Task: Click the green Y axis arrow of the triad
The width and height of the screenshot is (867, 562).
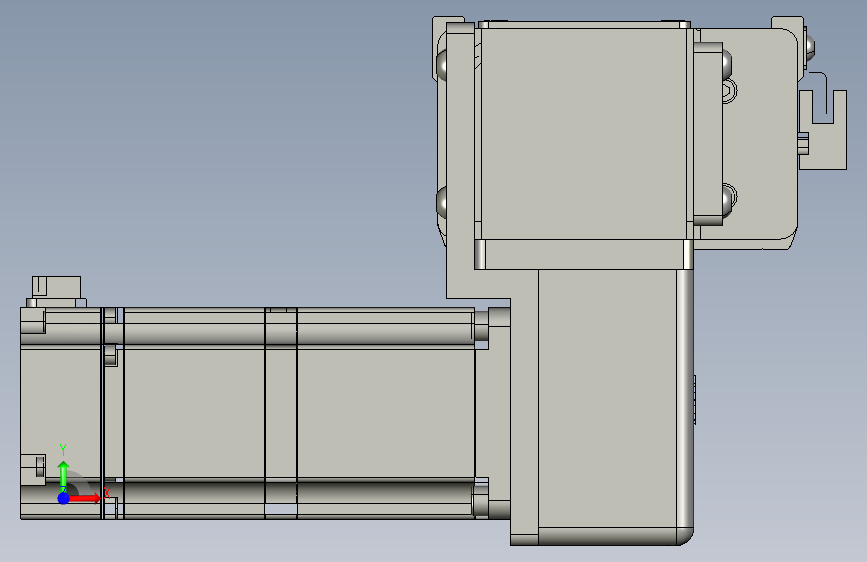Action: [64, 476]
